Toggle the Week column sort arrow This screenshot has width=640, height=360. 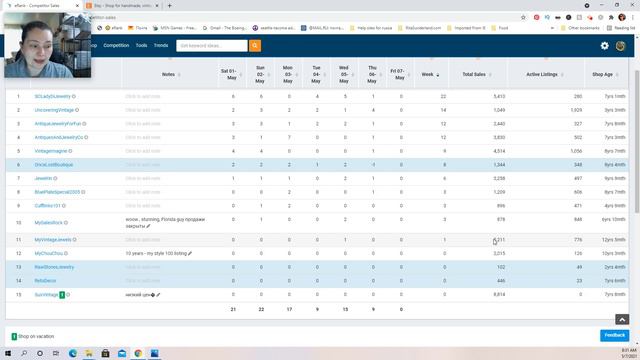point(438,75)
